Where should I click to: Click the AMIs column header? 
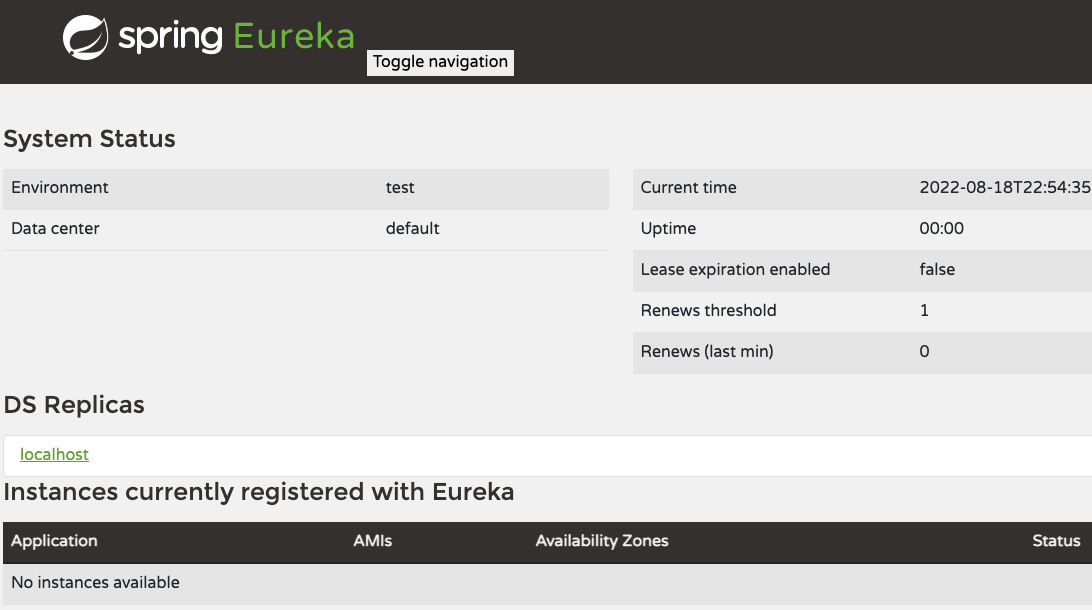click(373, 541)
